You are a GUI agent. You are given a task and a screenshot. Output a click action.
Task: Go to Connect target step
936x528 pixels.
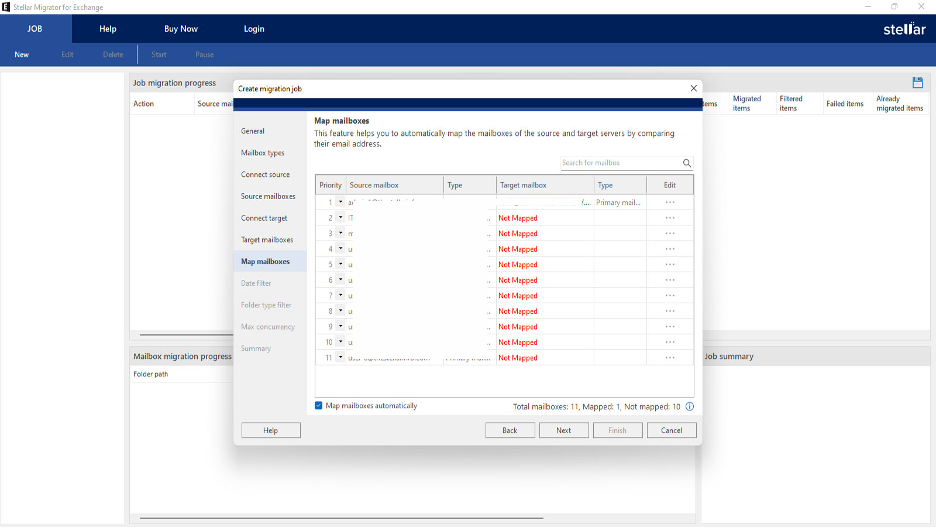[x=264, y=218]
